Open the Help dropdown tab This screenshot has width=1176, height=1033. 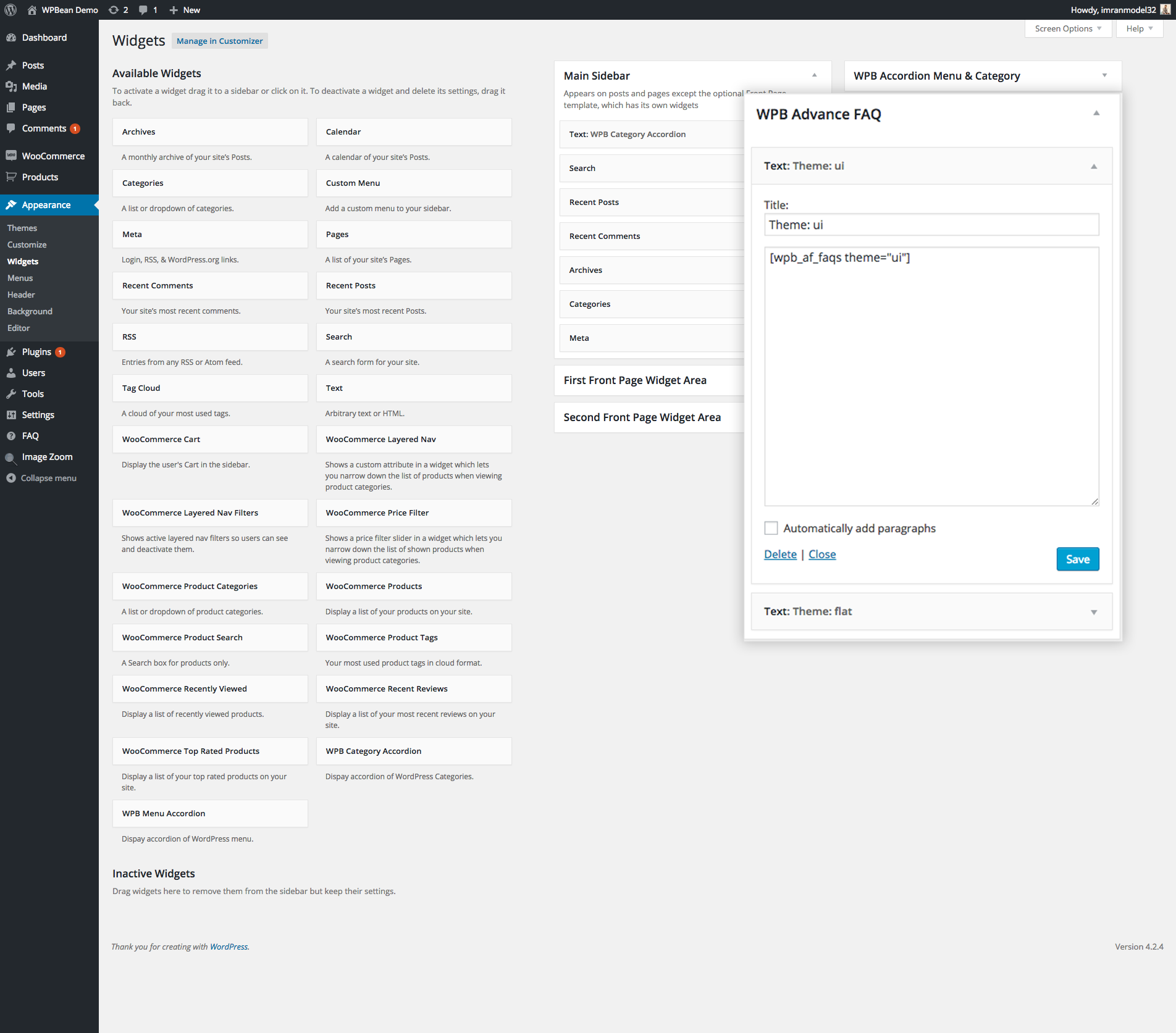(x=1139, y=28)
